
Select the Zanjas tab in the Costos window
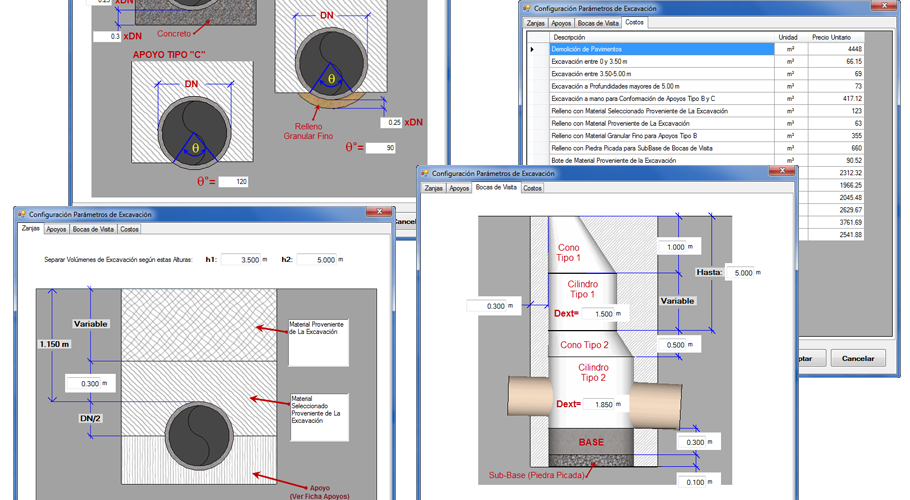click(x=536, y=24)
